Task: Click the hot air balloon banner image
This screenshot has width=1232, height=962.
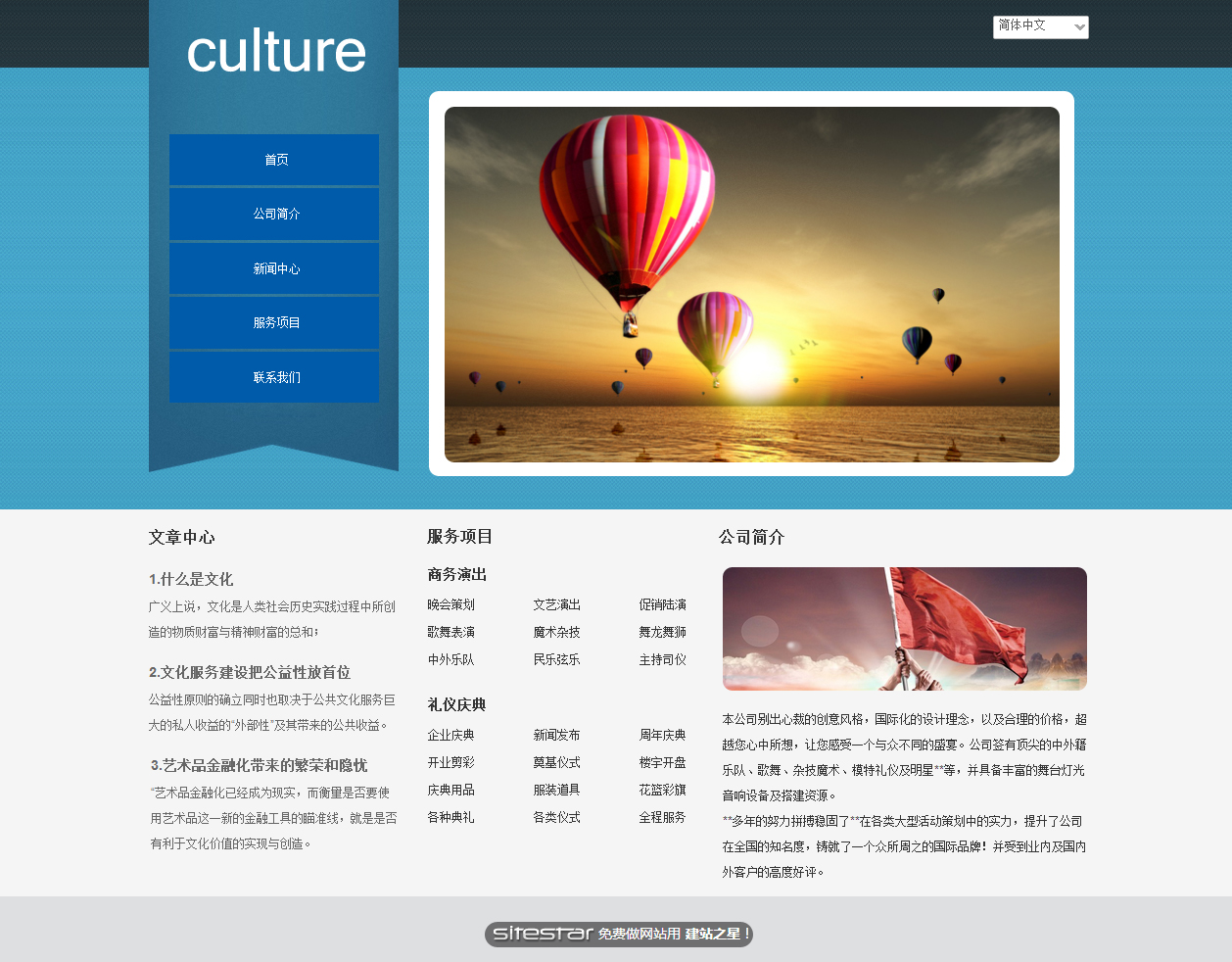Action: pyautogui.click(x=751, y=284)
